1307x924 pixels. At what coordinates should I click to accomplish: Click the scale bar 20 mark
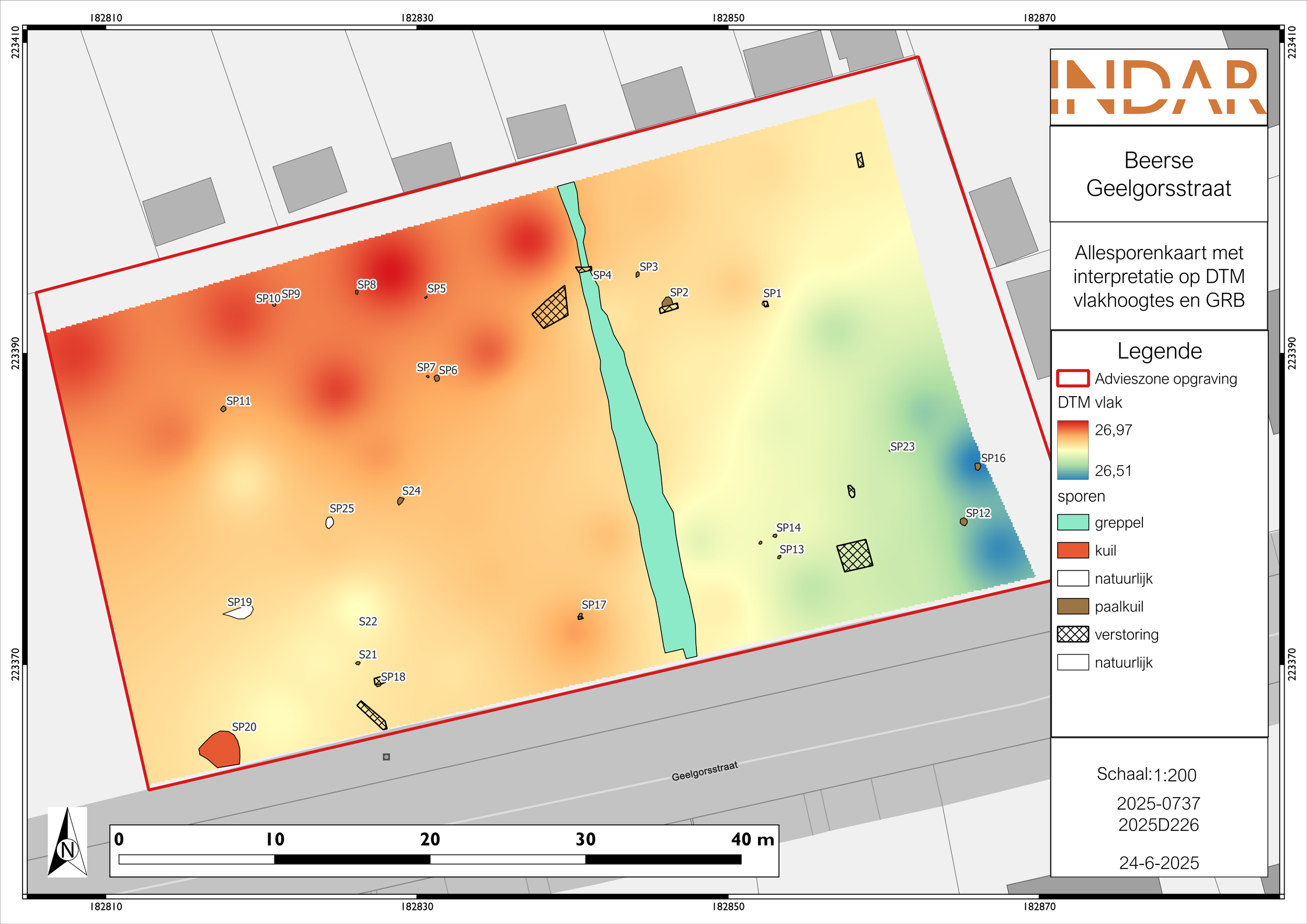(430, 839)
